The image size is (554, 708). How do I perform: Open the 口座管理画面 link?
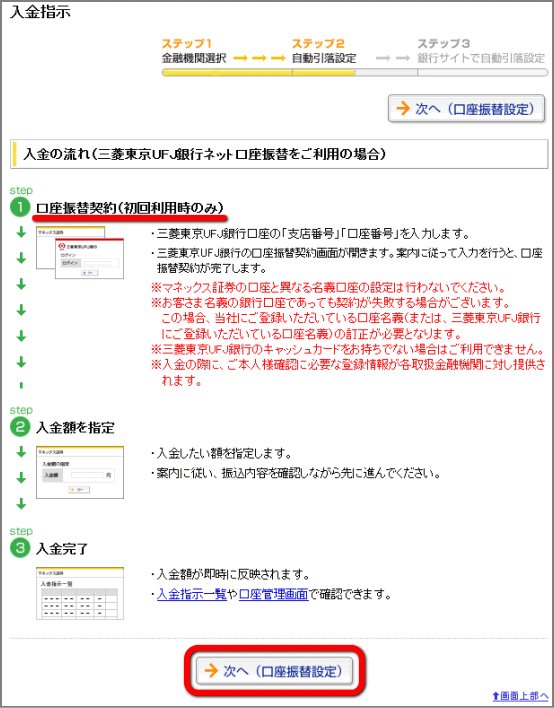coord(273,594)
